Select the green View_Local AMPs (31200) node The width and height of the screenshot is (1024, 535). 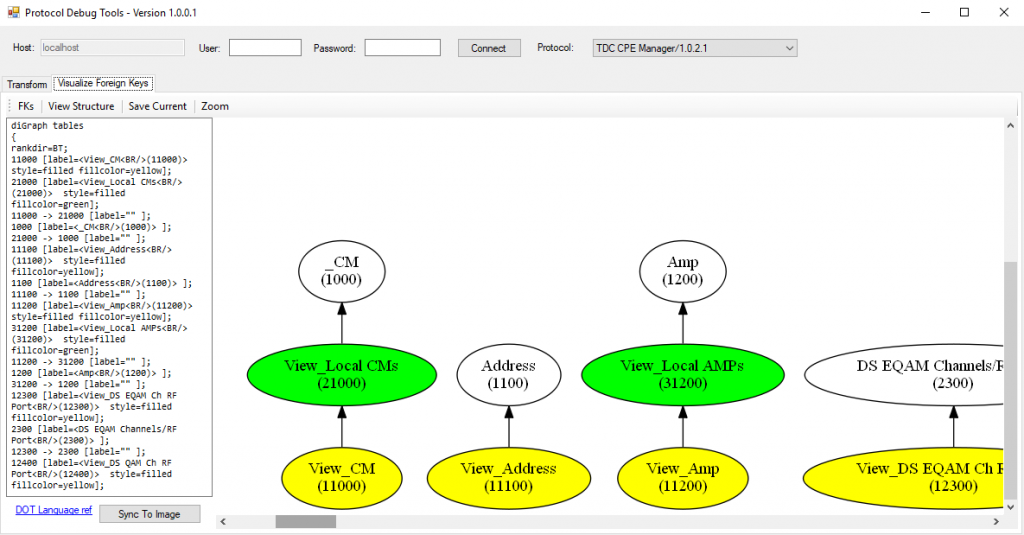point(682,374)
